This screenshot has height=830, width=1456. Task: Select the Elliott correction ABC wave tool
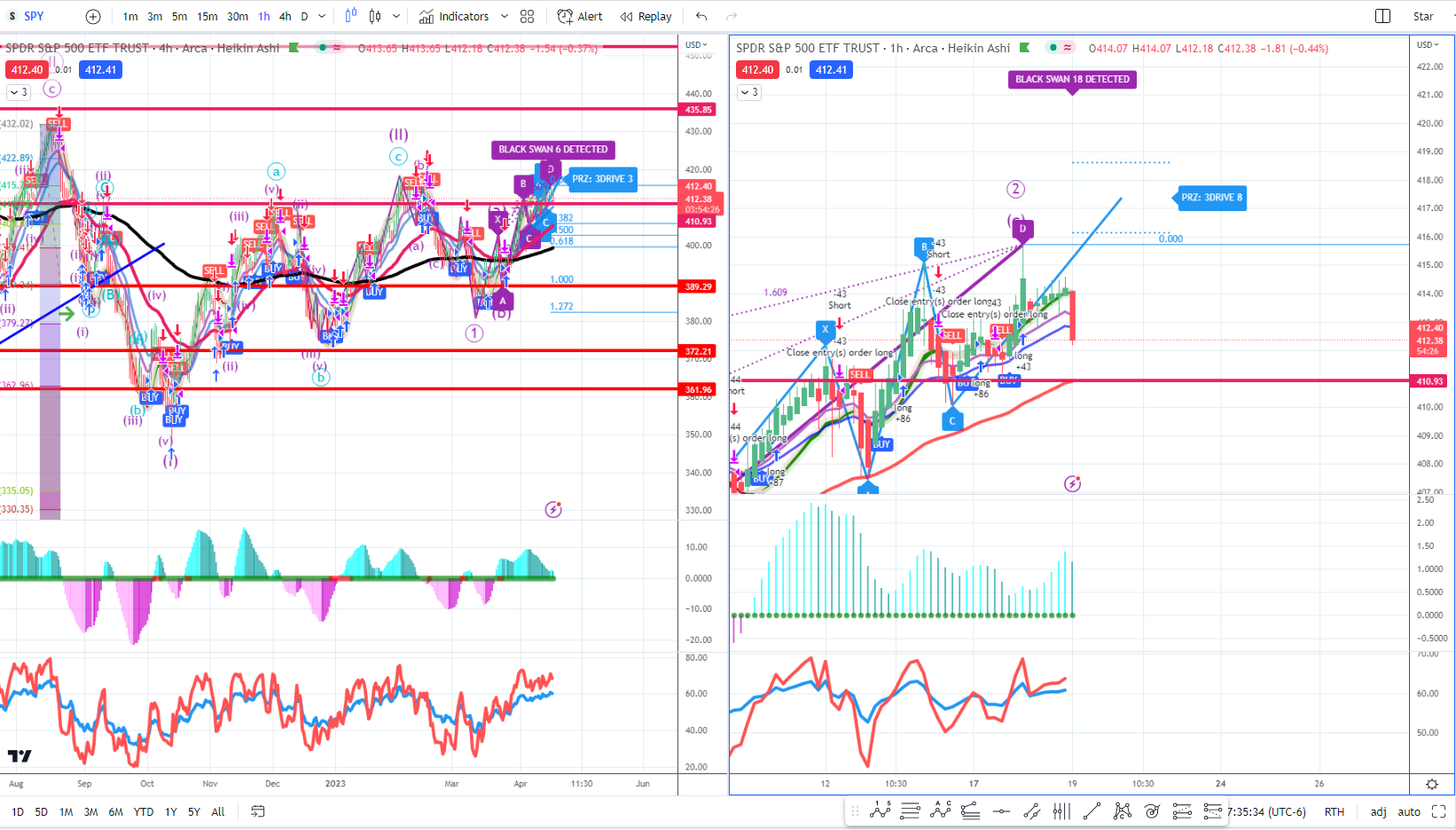[x=941, y=810]
